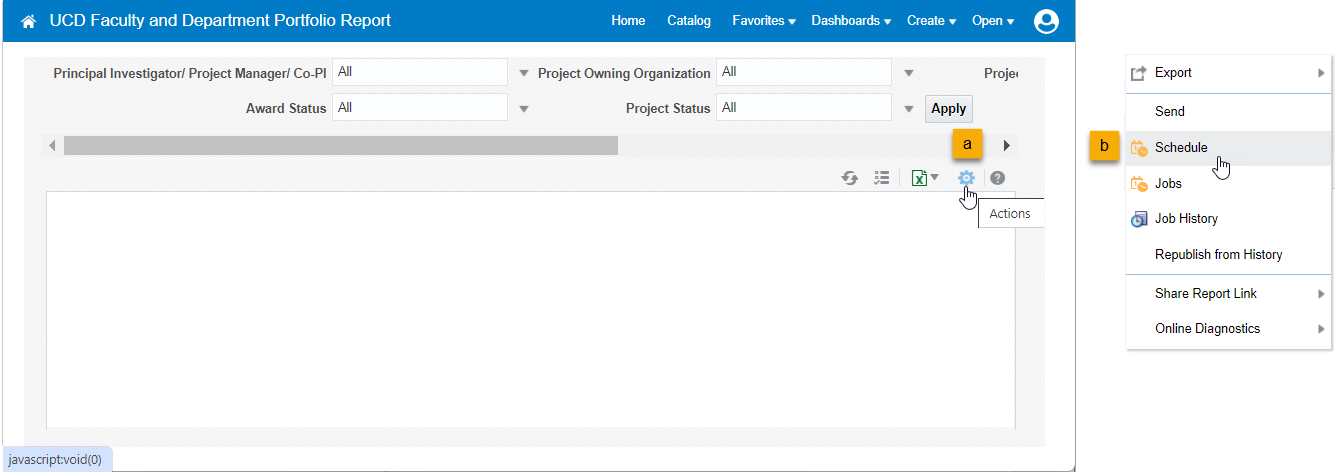The width and height of the screenshot is (1339, 472).
Task: Click the Catalog link in header
Action: [688, 21]
